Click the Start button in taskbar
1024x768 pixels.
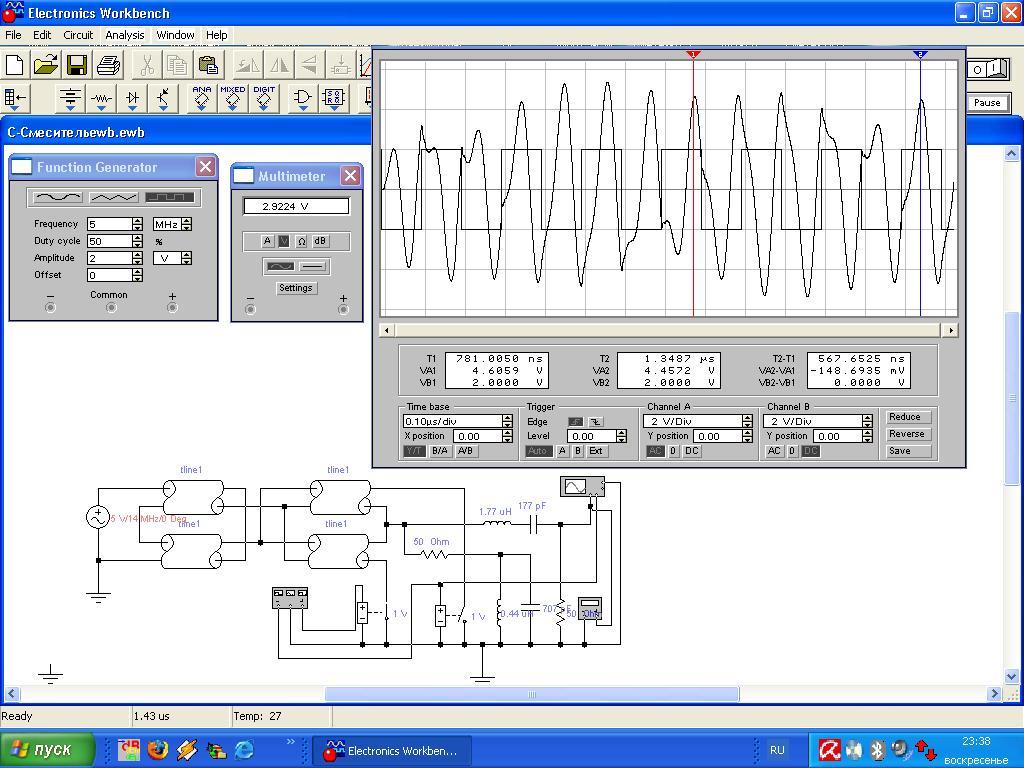48,750
